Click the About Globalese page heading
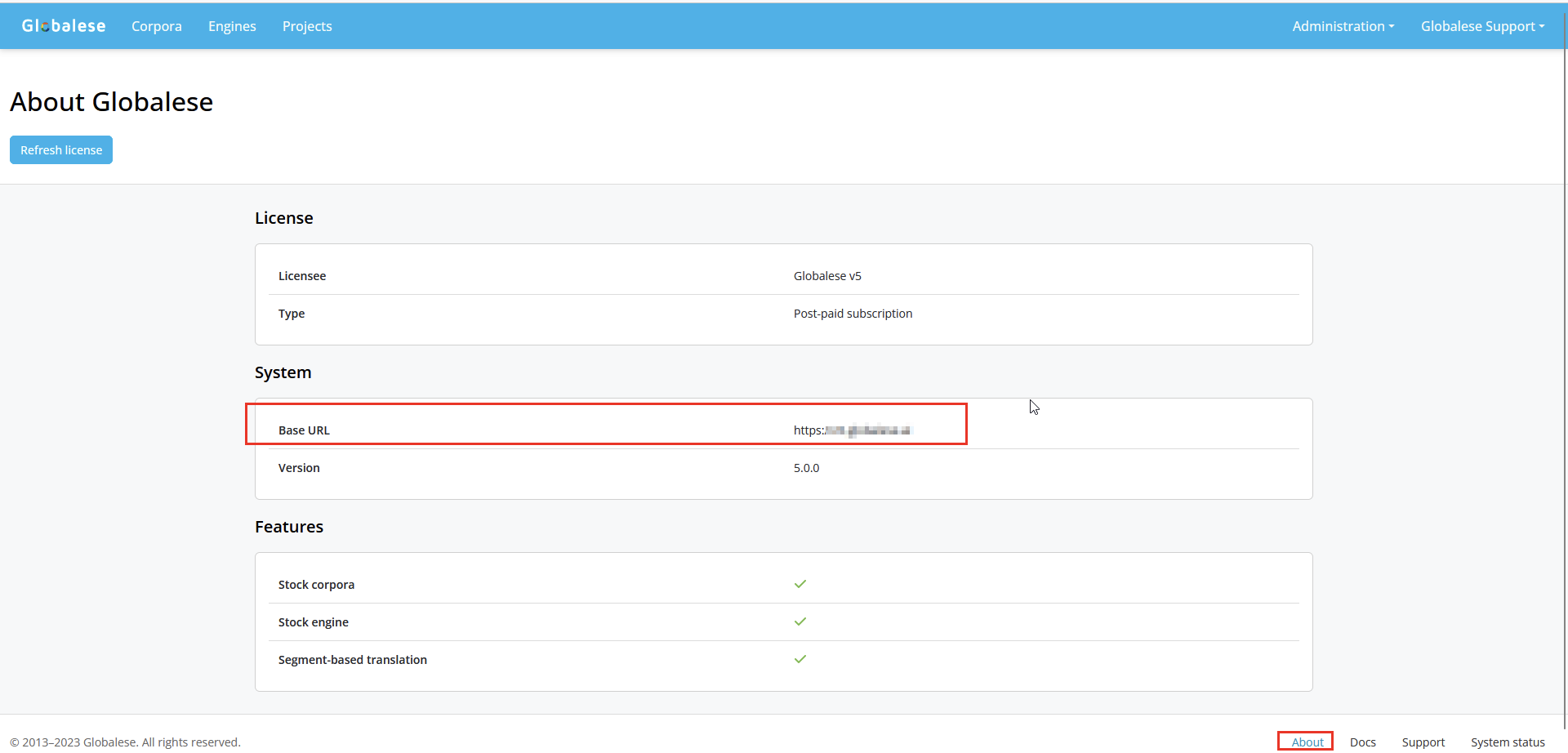This screenshot has height=753, width=1568. pos(112,102)
